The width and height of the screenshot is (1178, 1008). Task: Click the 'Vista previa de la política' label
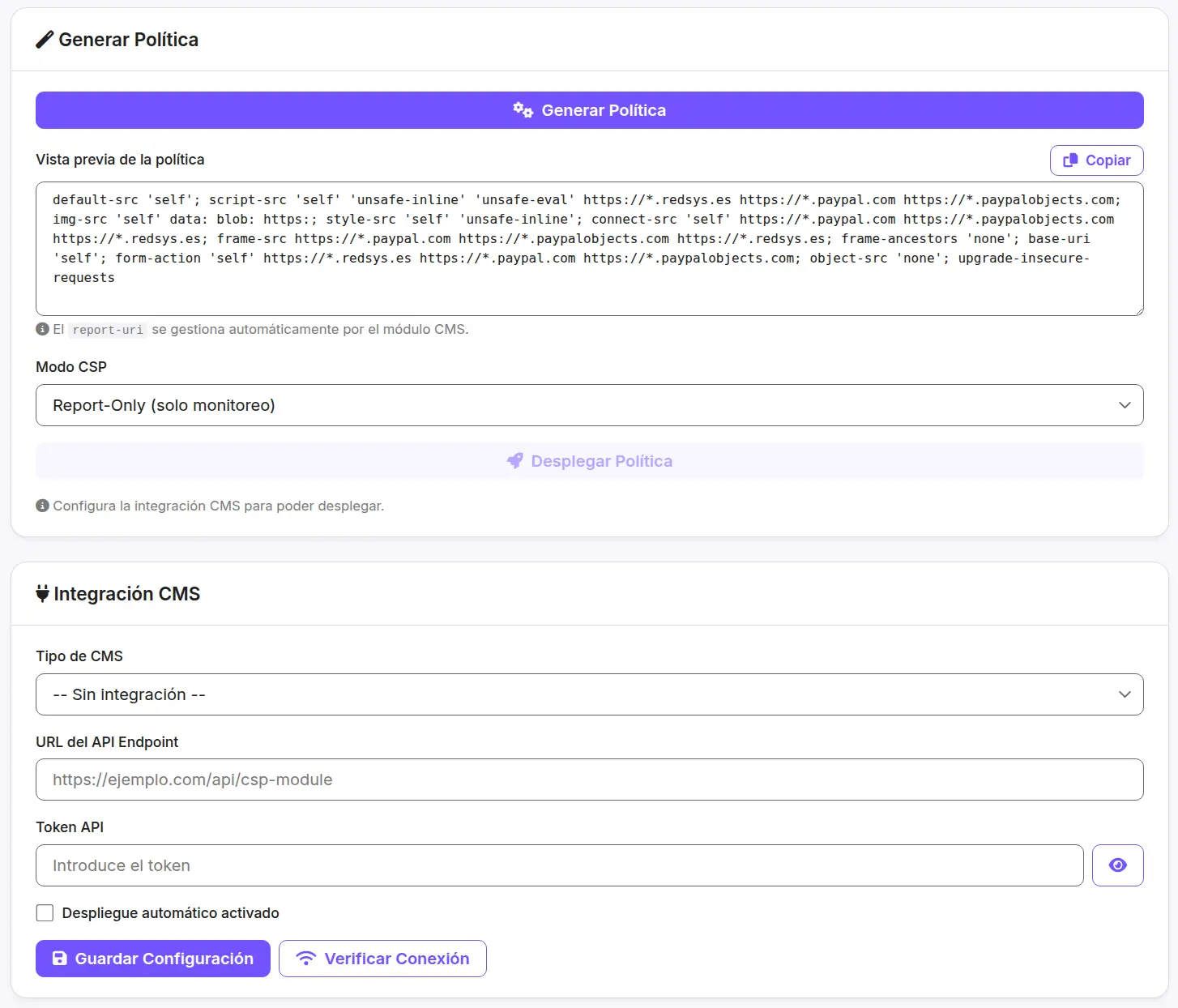pos(120,160)
